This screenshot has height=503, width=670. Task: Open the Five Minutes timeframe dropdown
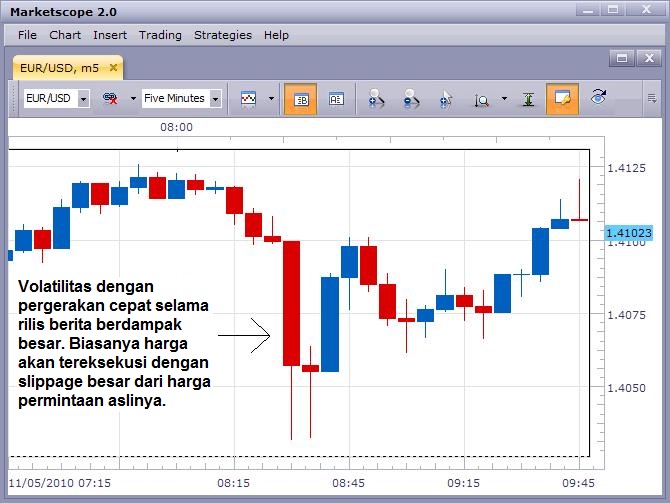[215, 99]
